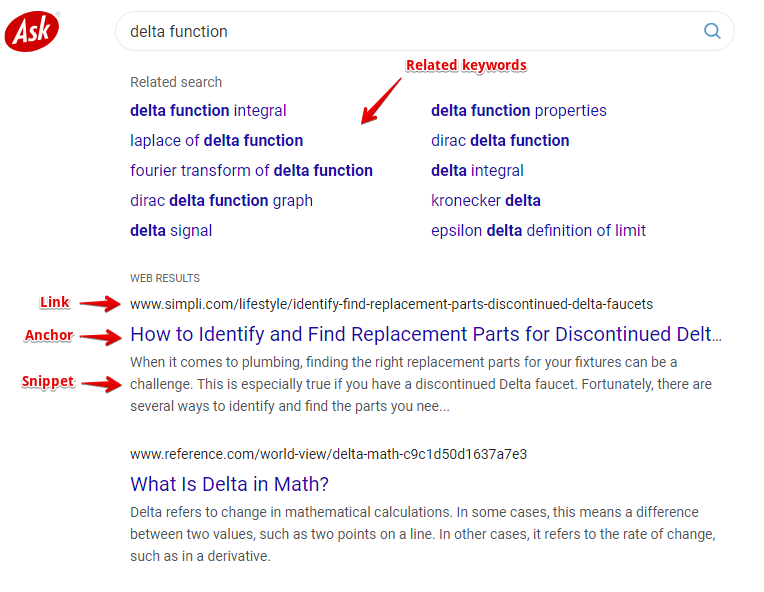Click "dirac delta function graph" suggestion
764x592 pixels.
point(221,200)
